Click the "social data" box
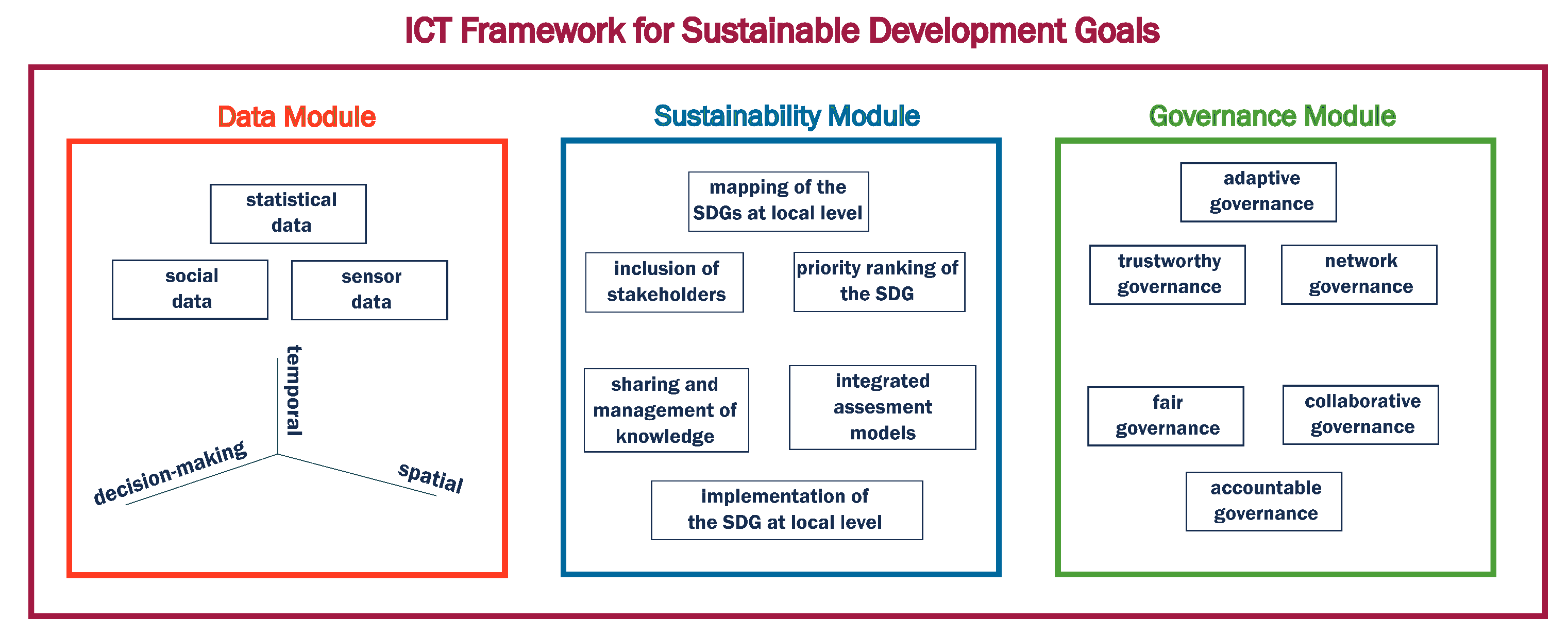This screenshot has height=637, width=1568. click(x=190, y=288)
